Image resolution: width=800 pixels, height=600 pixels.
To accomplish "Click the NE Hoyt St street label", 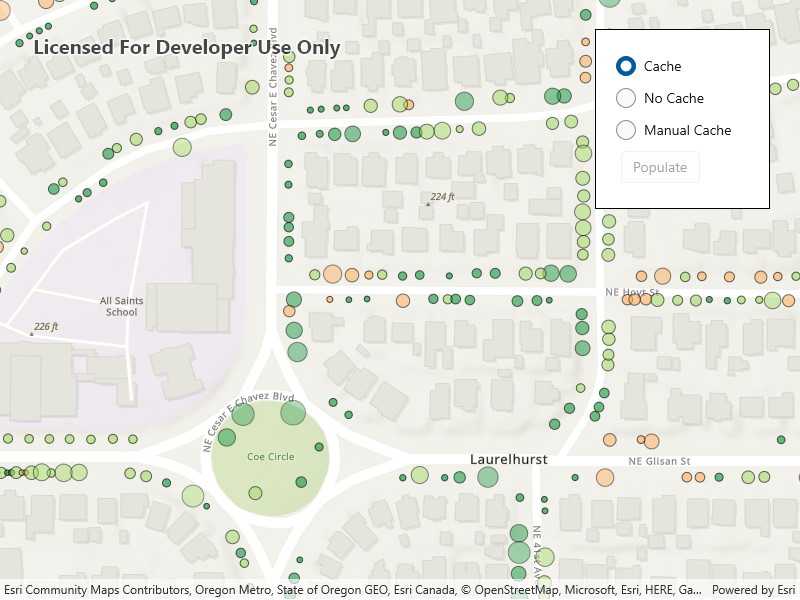I will click(631, 292).
